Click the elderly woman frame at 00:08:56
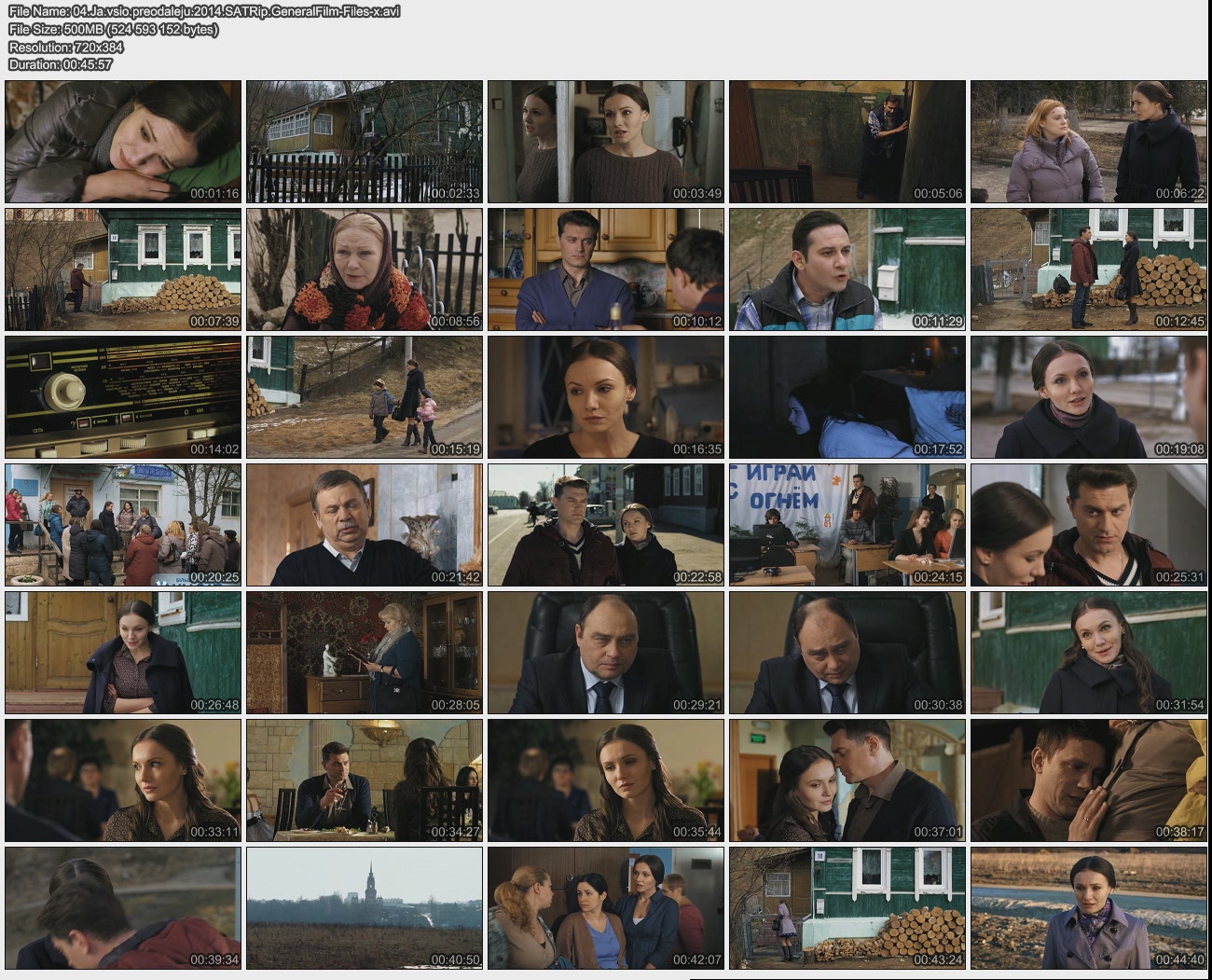 [x=365, y=269]
